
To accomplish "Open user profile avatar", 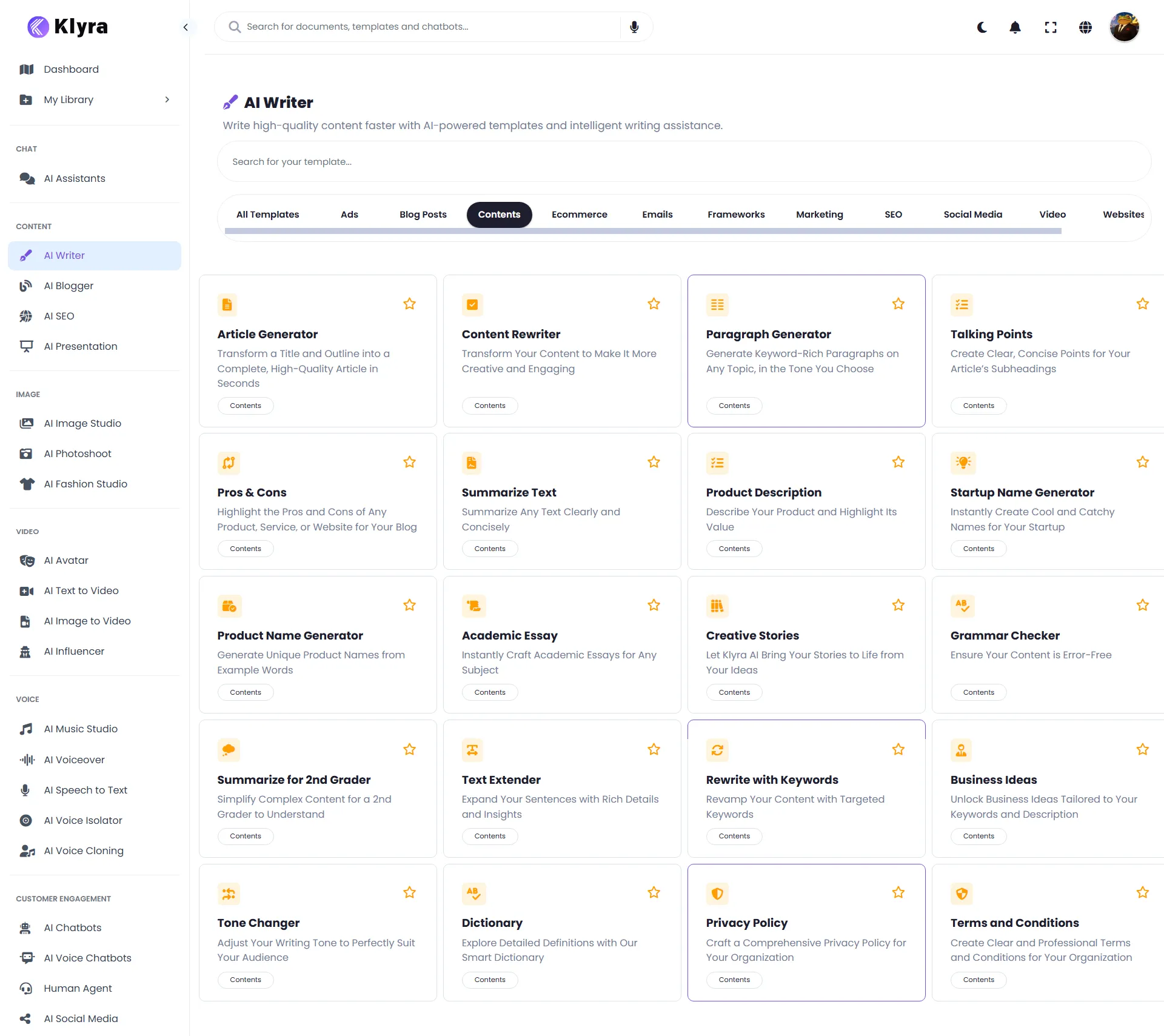I will click(1125, 27).
